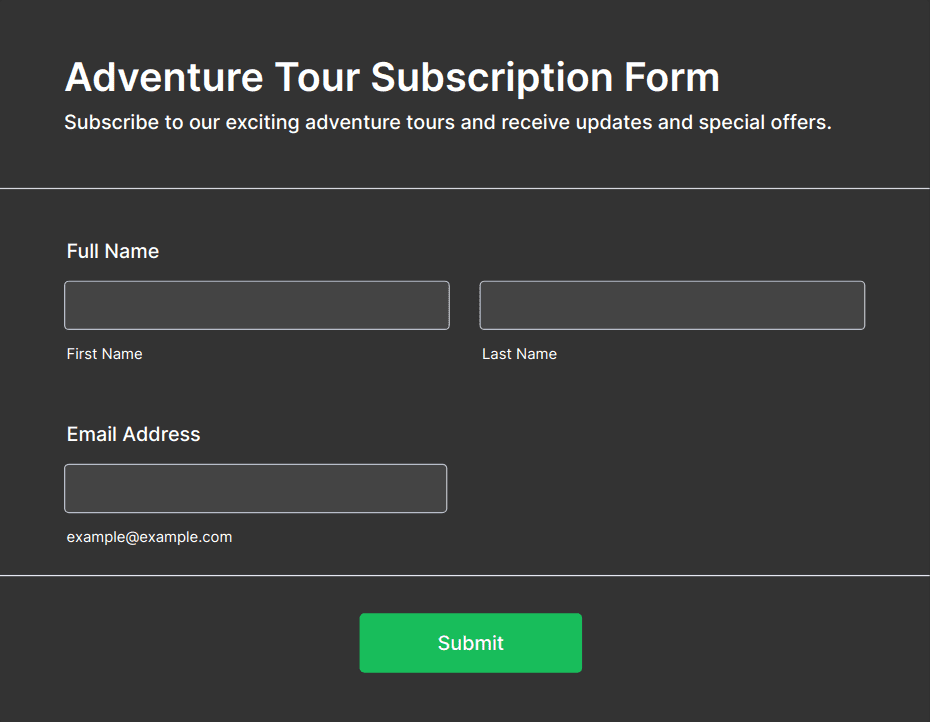Screen dimensions: 930x722
Task: Click the phrase special offers in subtitle
Action: pyautogui.click(x=765, y=122)
